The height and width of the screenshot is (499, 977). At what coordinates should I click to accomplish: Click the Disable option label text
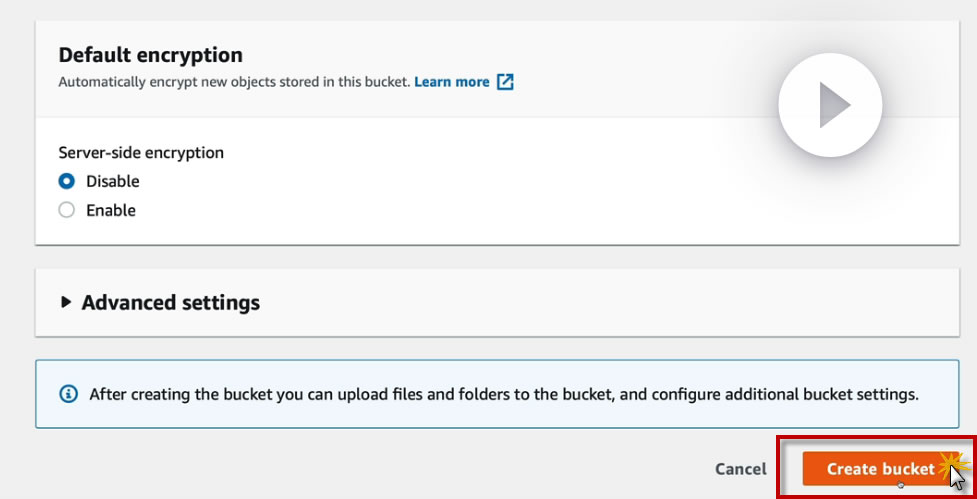coord(113,182)
